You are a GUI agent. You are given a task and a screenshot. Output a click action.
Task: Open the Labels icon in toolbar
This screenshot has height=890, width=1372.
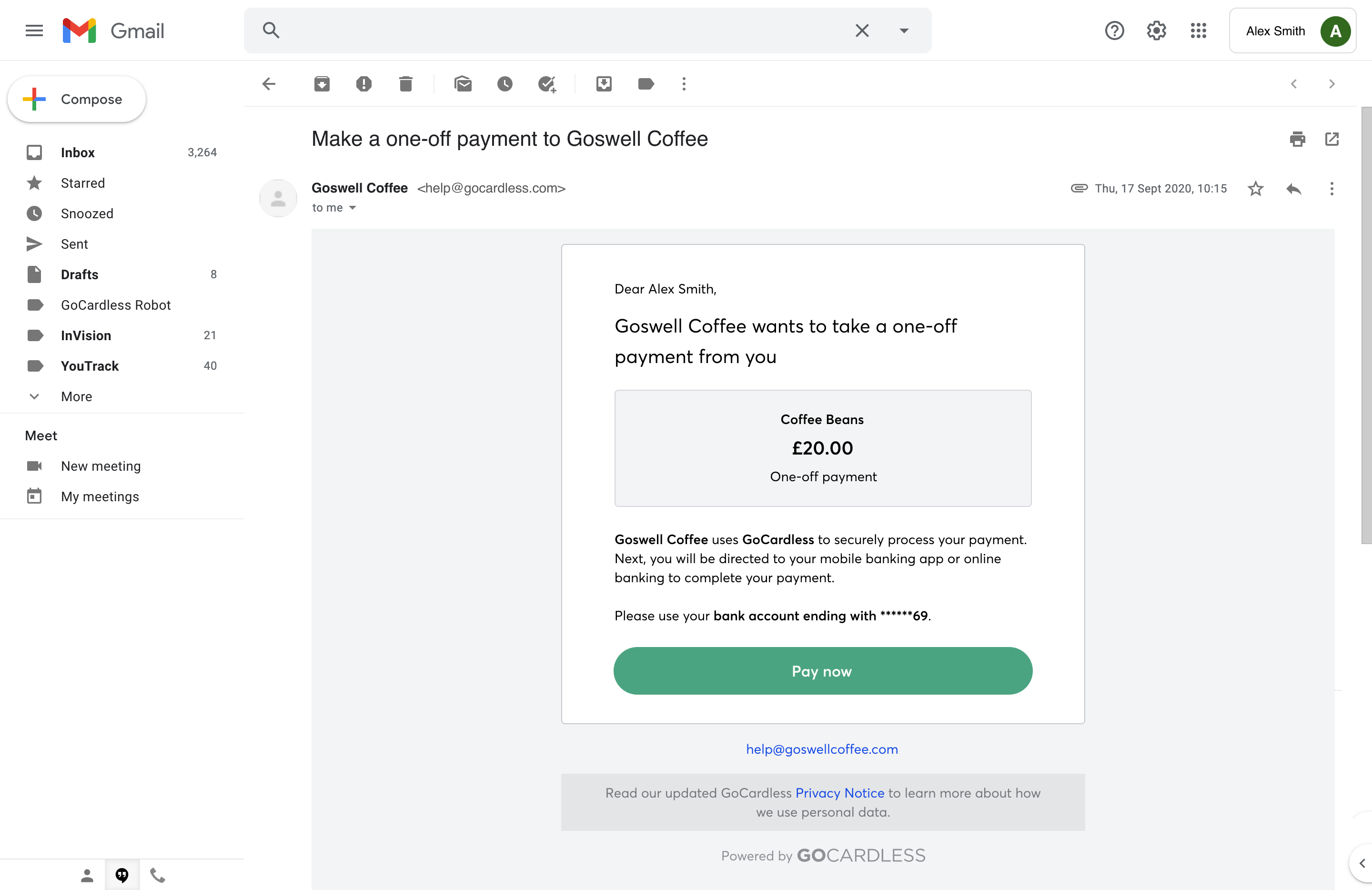click(x=646, y=84)
